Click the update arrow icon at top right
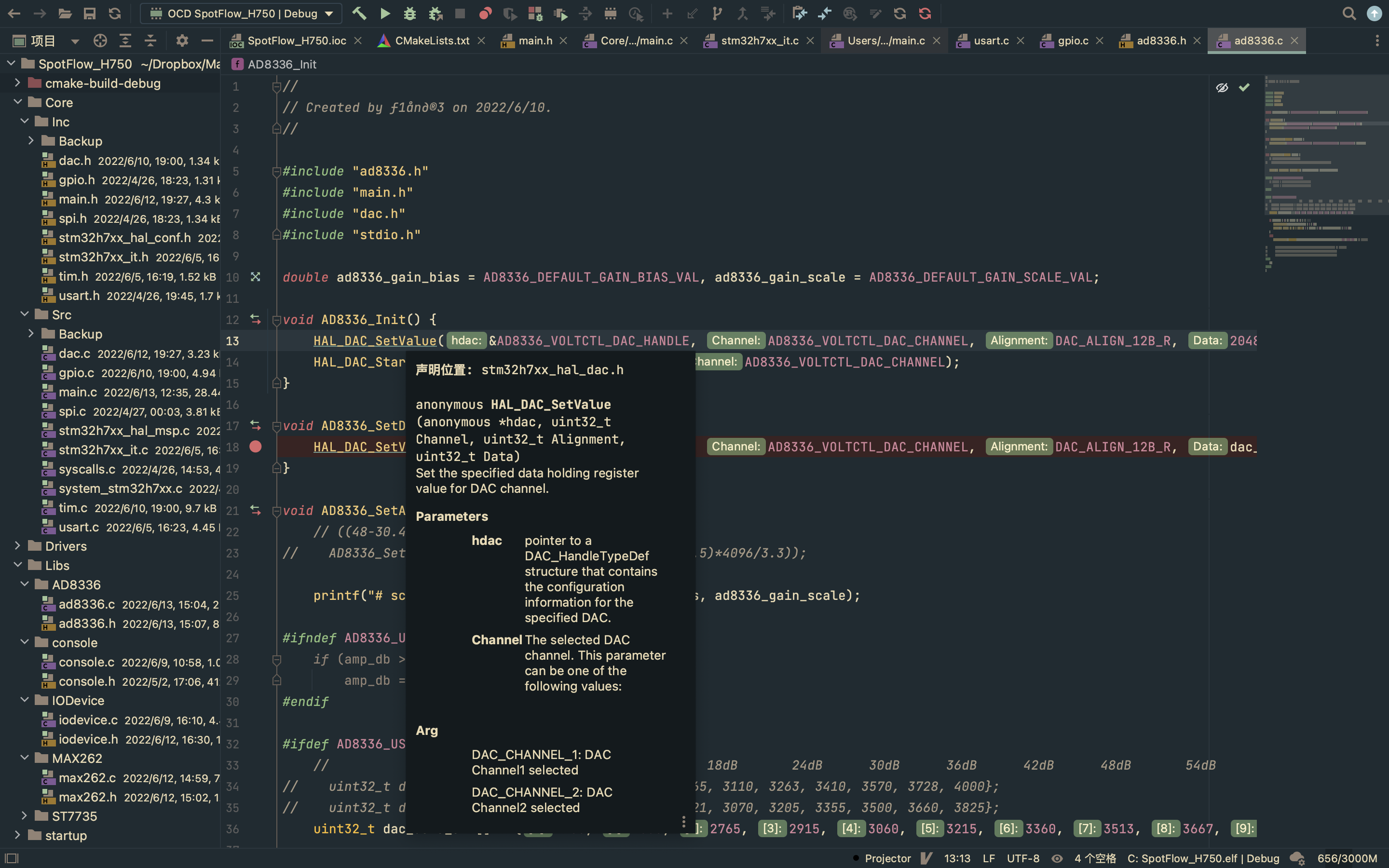 click(1374, 13)
